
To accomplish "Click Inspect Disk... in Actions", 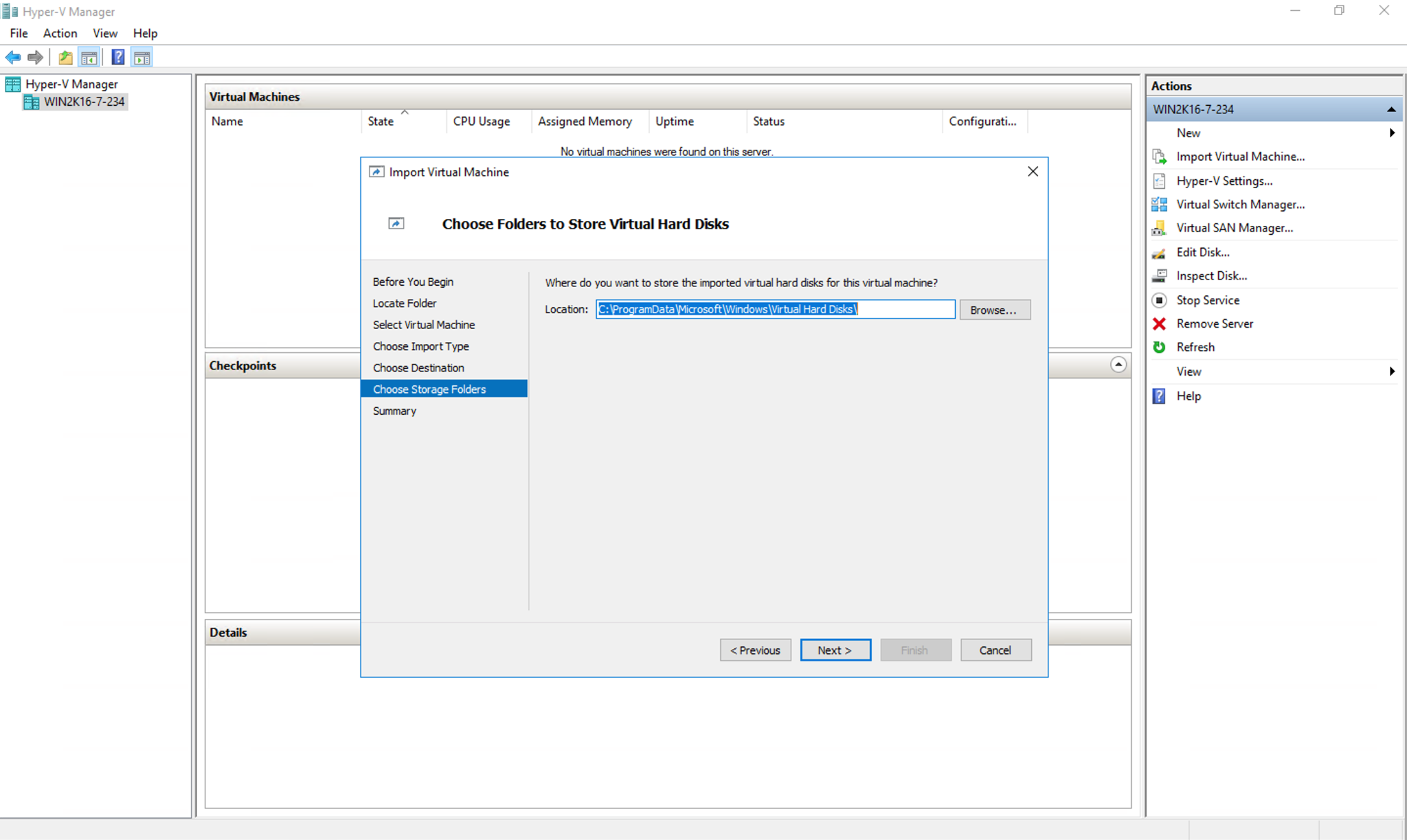I will click(1211, 276).
